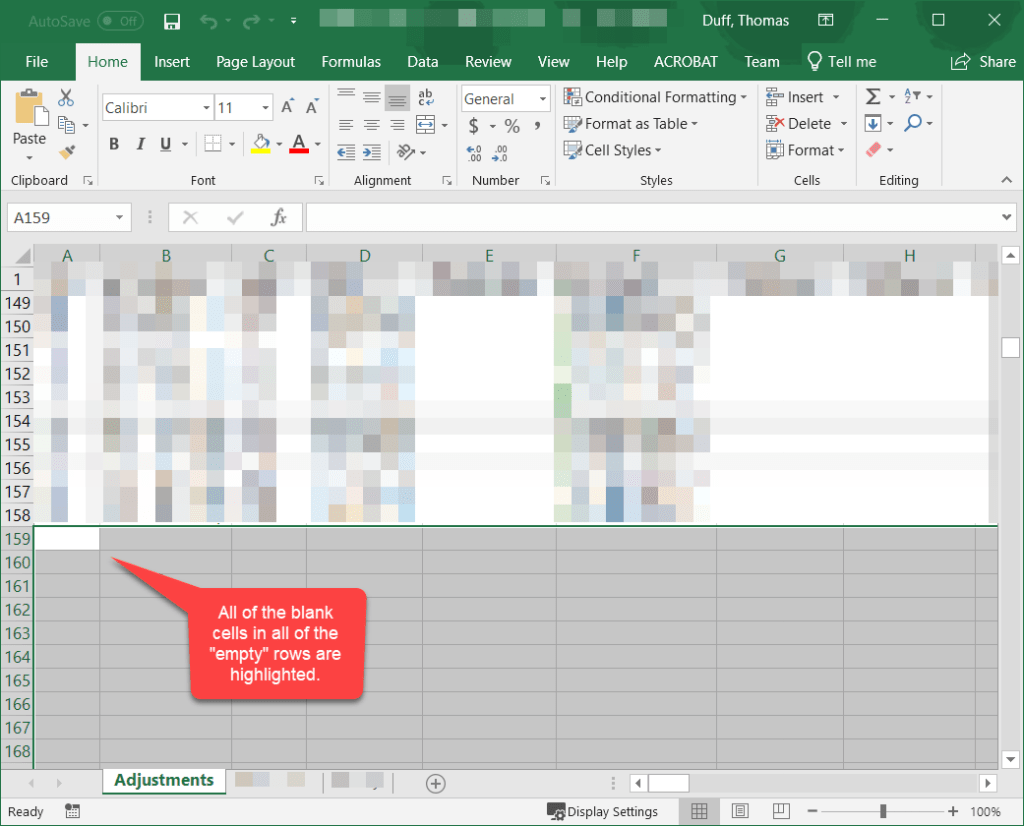
Task: Select the Adjustments sheet tab
Action: pyautogui.click(x=163, y=780)
